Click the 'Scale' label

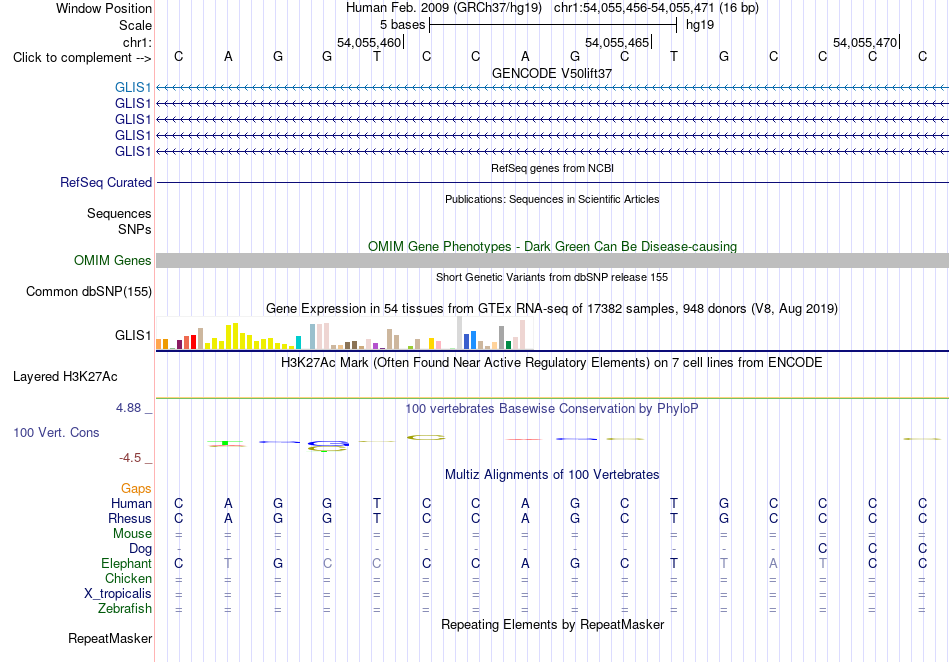pos(135,25)
